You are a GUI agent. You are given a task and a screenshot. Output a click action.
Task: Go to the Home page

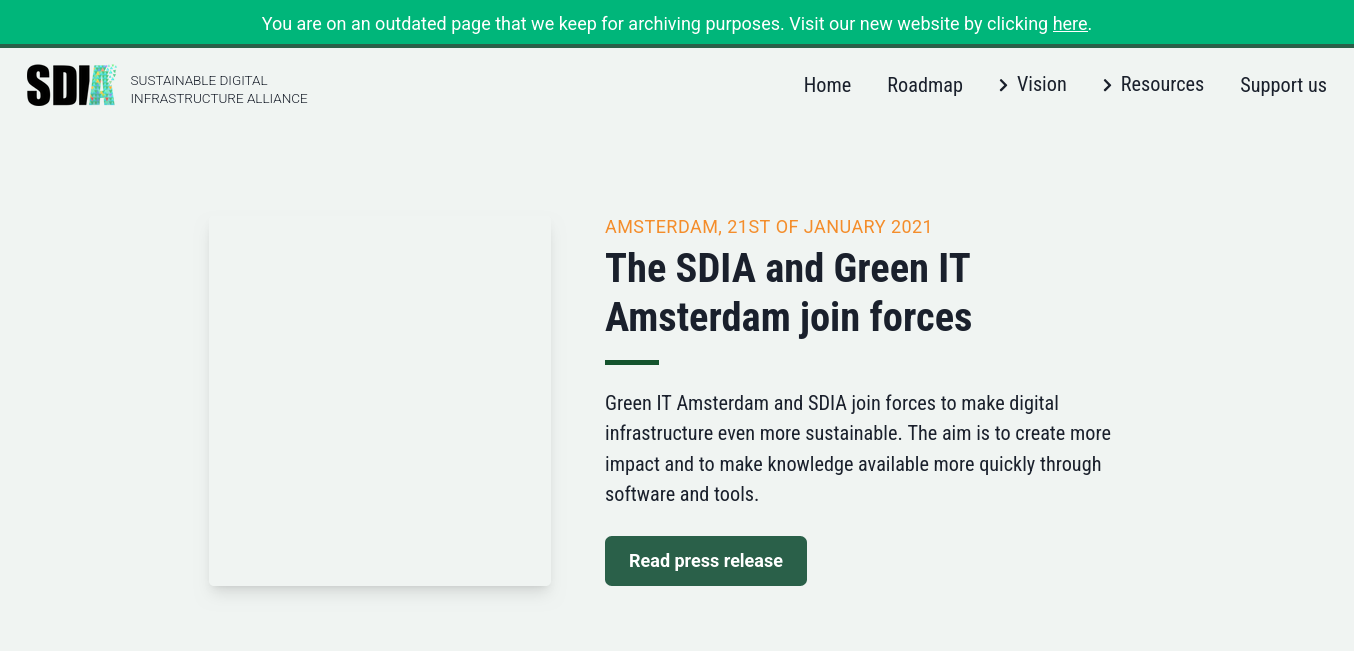coord(827,85)
